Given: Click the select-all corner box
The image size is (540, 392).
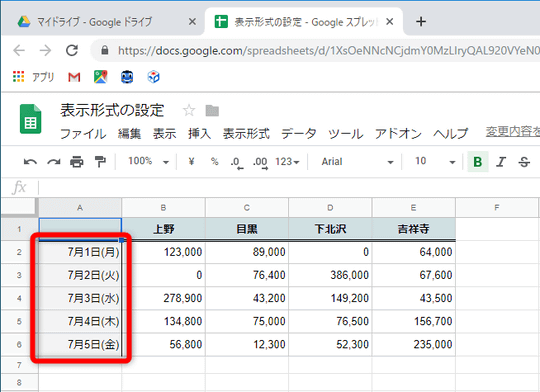Looking at the screenshot, I should (x=19, y=207).
